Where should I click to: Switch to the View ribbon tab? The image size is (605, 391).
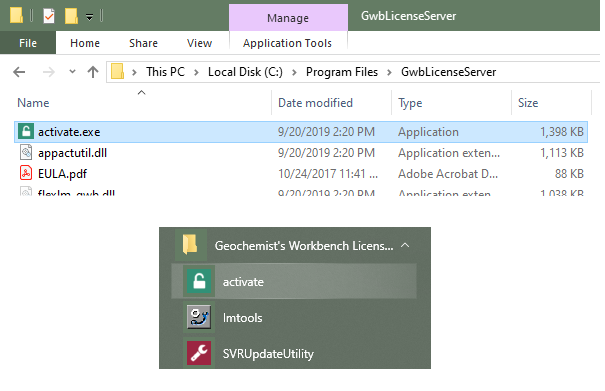point(199,43)
